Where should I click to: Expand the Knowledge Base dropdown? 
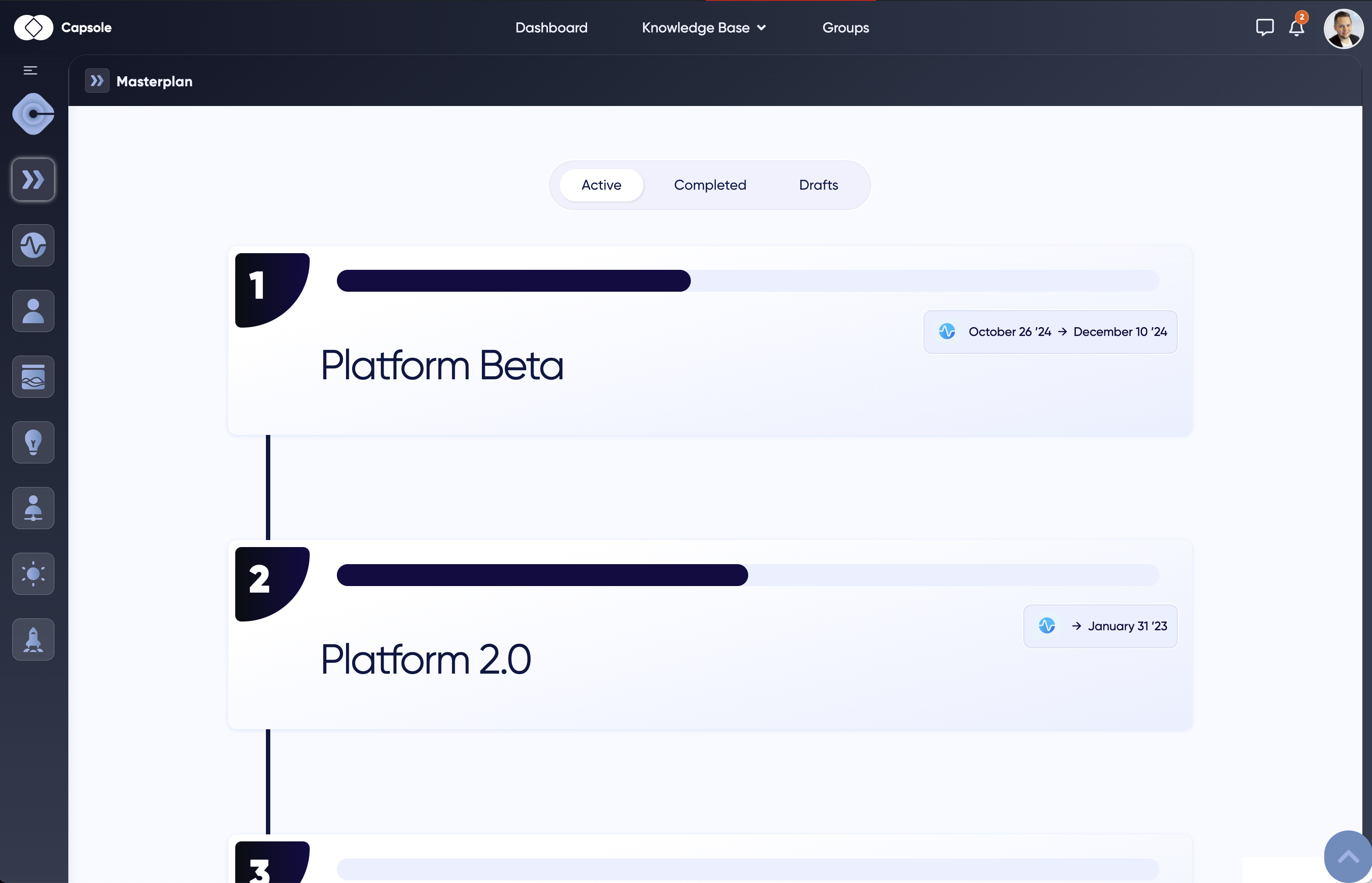704,28
